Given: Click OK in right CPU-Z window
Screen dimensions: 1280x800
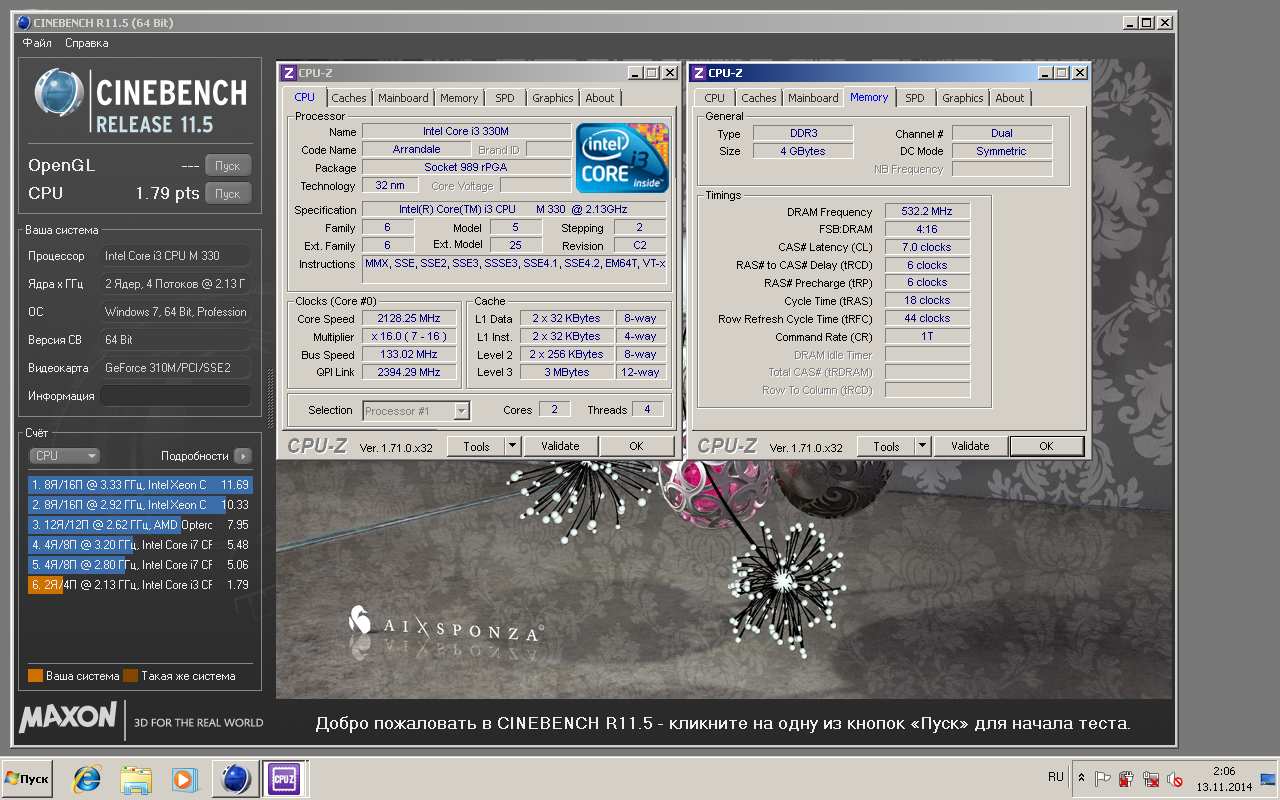Looking at the screenshot, I should point(1046,446).
